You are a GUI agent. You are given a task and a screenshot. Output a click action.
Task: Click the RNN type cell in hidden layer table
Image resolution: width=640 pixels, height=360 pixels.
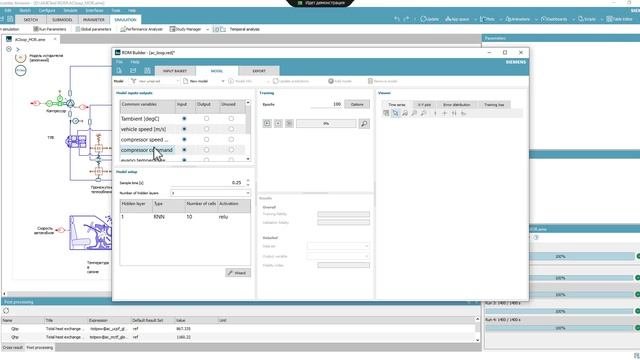159,217
